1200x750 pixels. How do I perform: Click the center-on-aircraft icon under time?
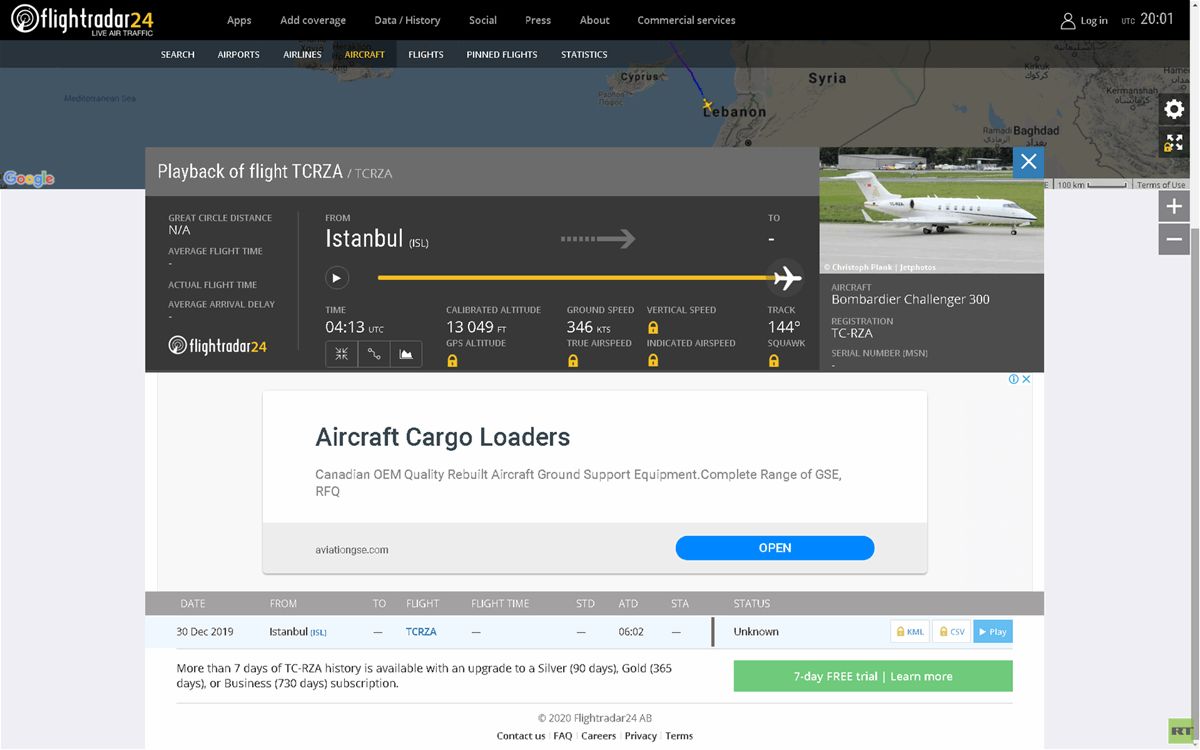[341, 354]
